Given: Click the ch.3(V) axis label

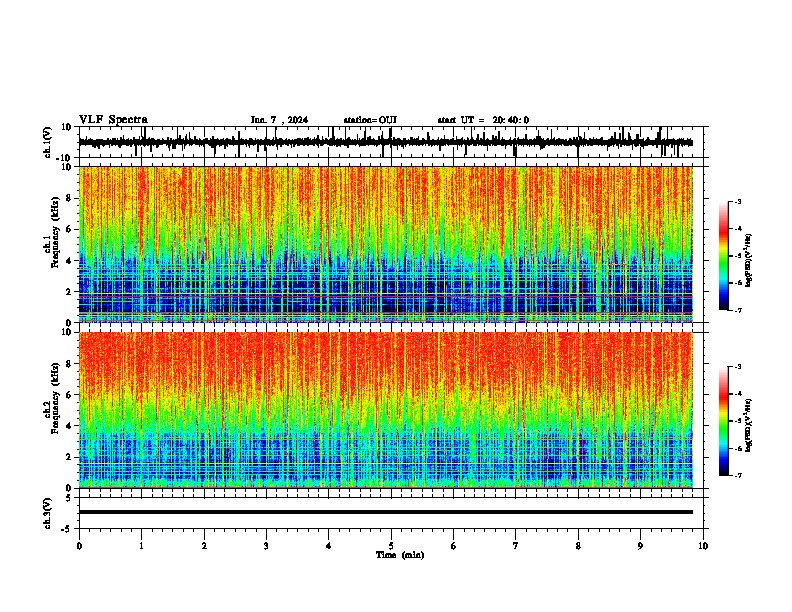Looking at the screenshot, I should tap(48, 513).
